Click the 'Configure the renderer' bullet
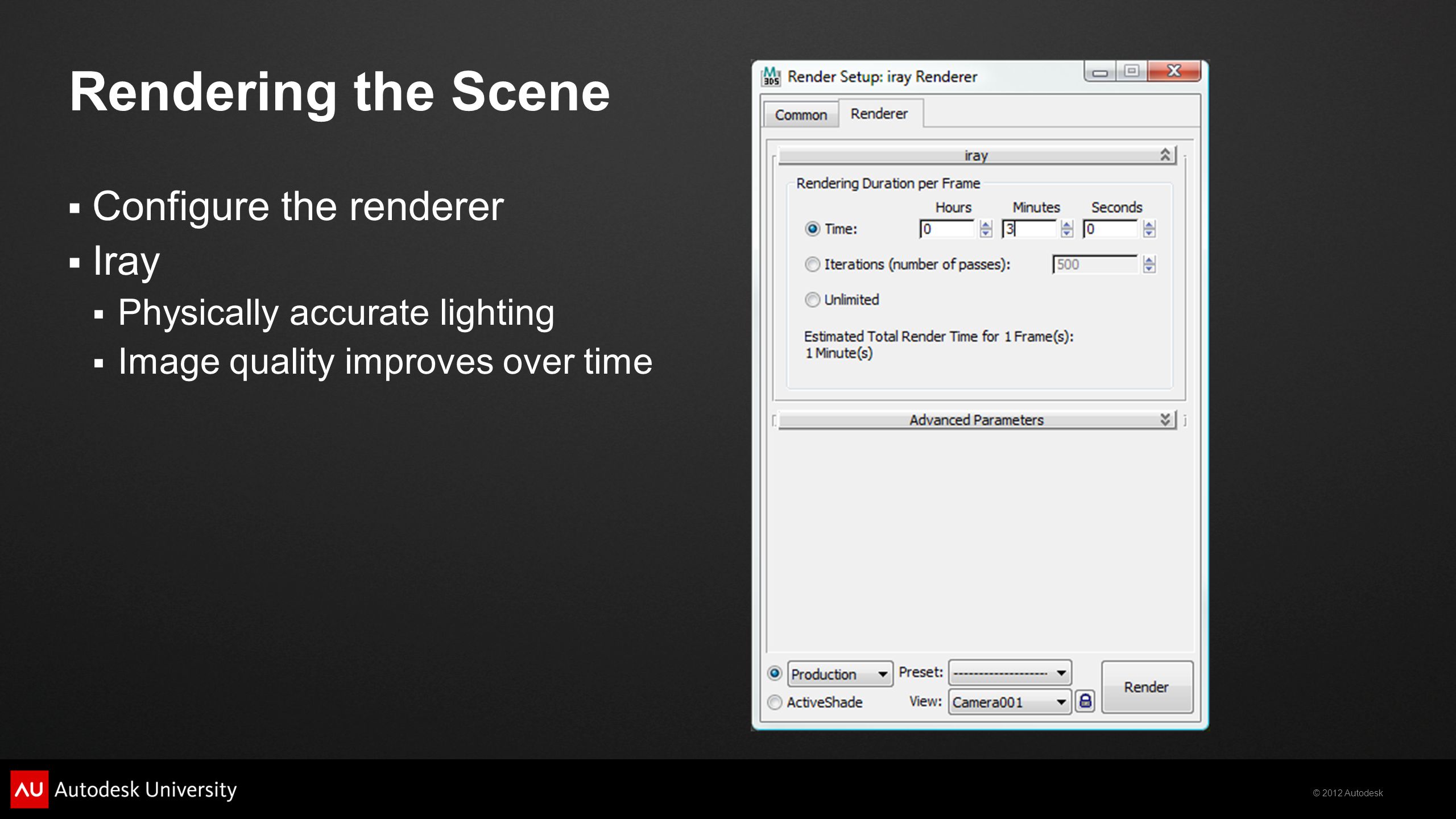The height and width of the screenshot is (819, 1456). (298, 206)
